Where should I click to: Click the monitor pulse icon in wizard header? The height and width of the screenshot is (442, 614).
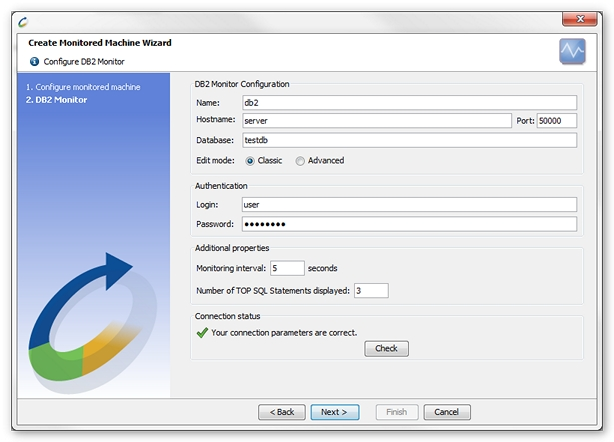[572, 51]
